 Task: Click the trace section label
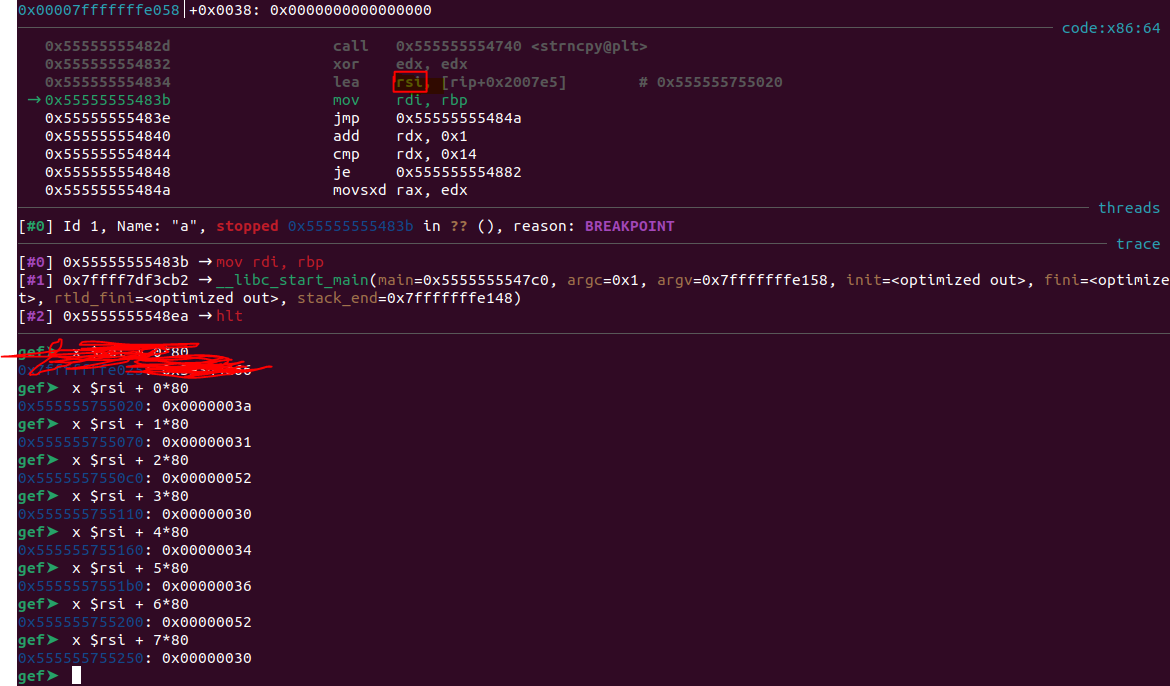coord(1137,243)
